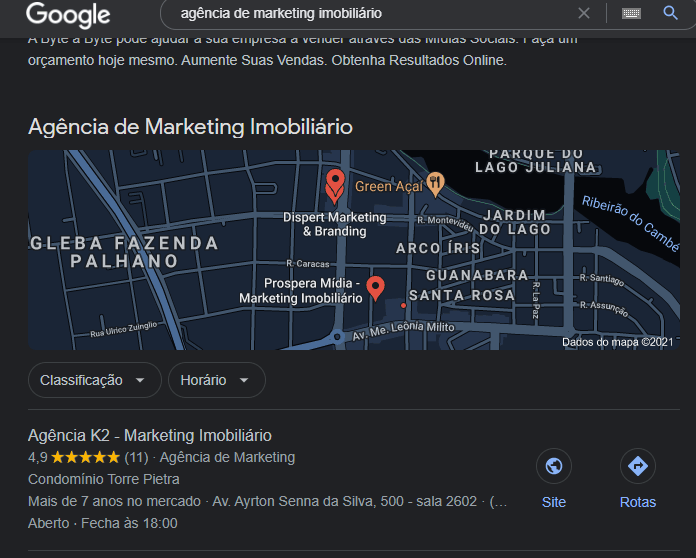Viewport: 696px width, 558px height.
Task: Open the Classificação filter dropdown
Action: tap(95, 380)
